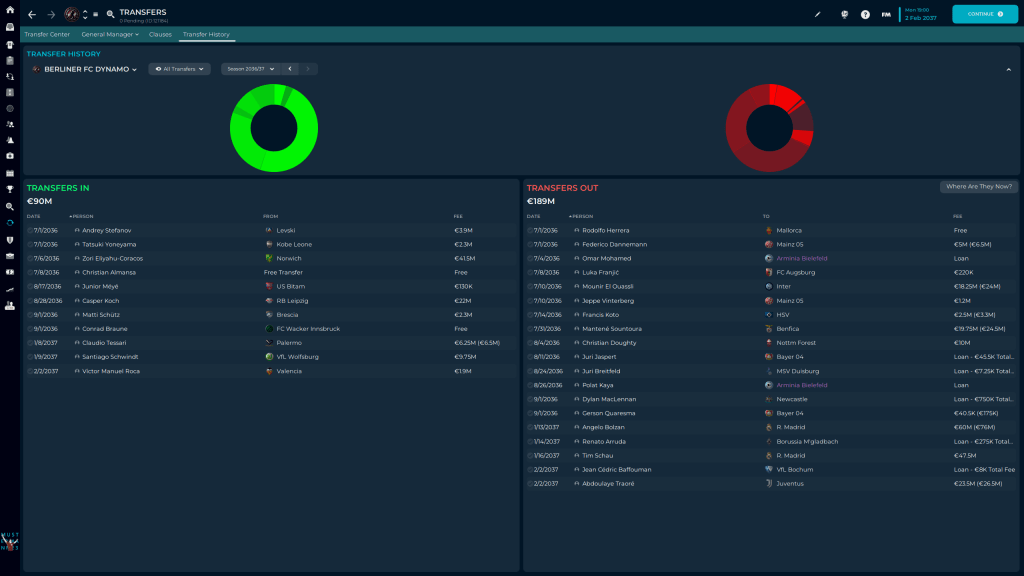
Task: Switch to the Transfer Center tab
Action: click(47, 34)
